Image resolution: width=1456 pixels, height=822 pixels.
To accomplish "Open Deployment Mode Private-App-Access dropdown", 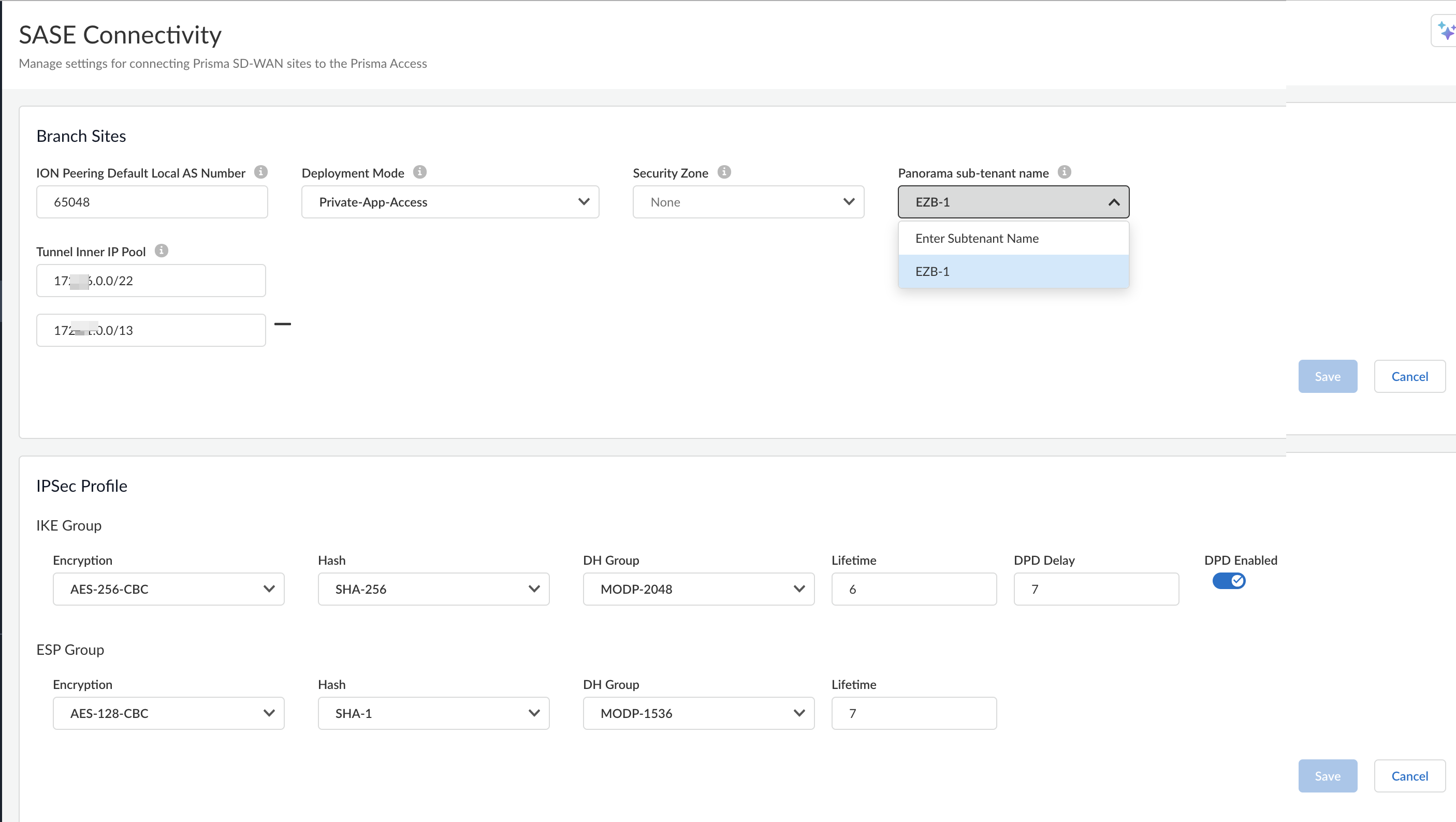I will pos(450,202).
